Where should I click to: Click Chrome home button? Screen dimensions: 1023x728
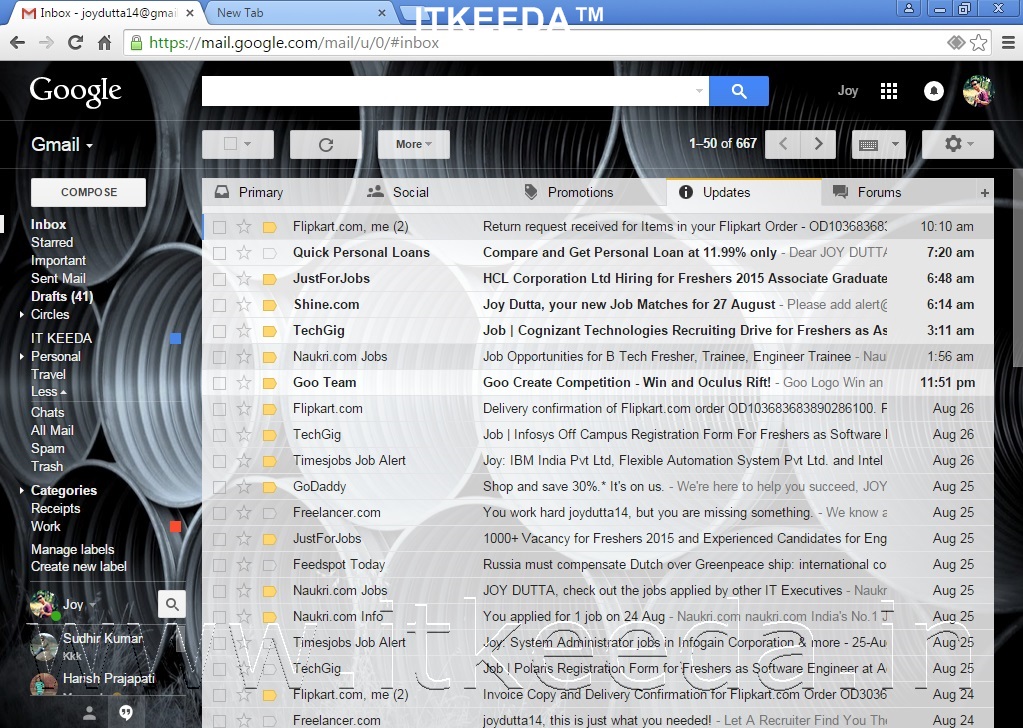pyautogui.click(x=104, y=43)
